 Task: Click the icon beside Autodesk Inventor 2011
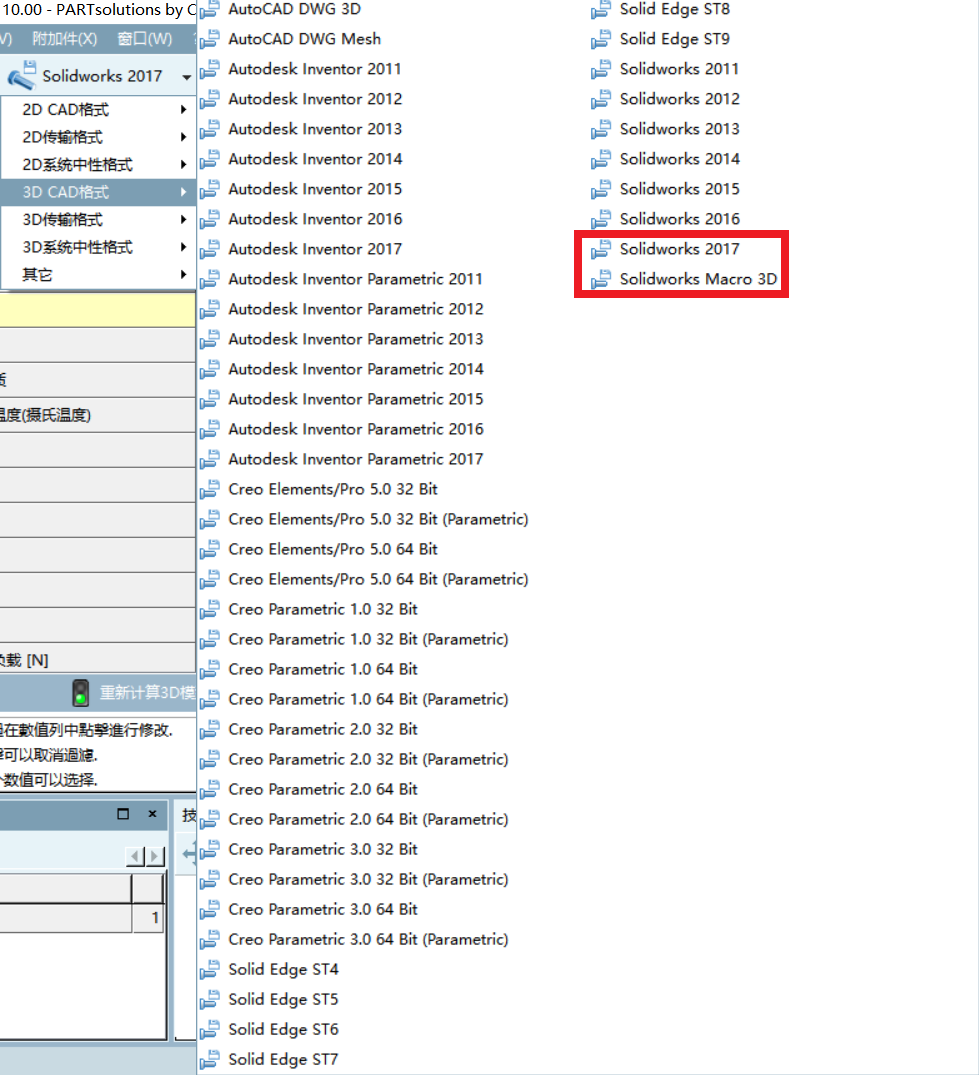210,70
